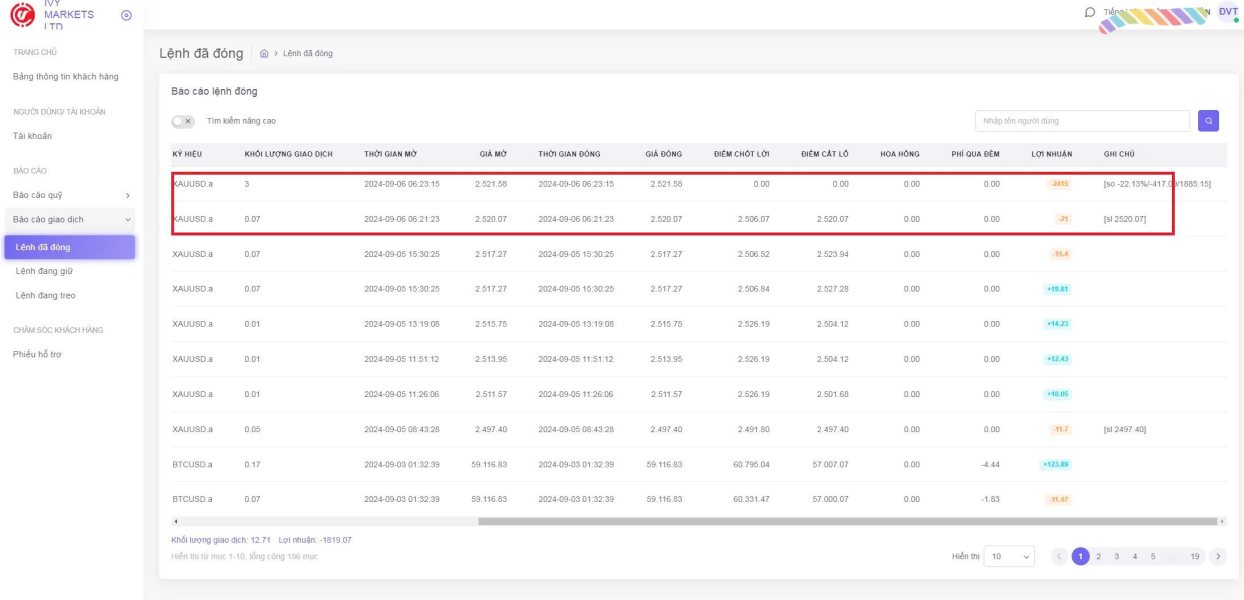This screenshot has width=1244, height=600.
Task: Click the THỜI GIAN ĐÓNG column header
Action: (569, 154)
